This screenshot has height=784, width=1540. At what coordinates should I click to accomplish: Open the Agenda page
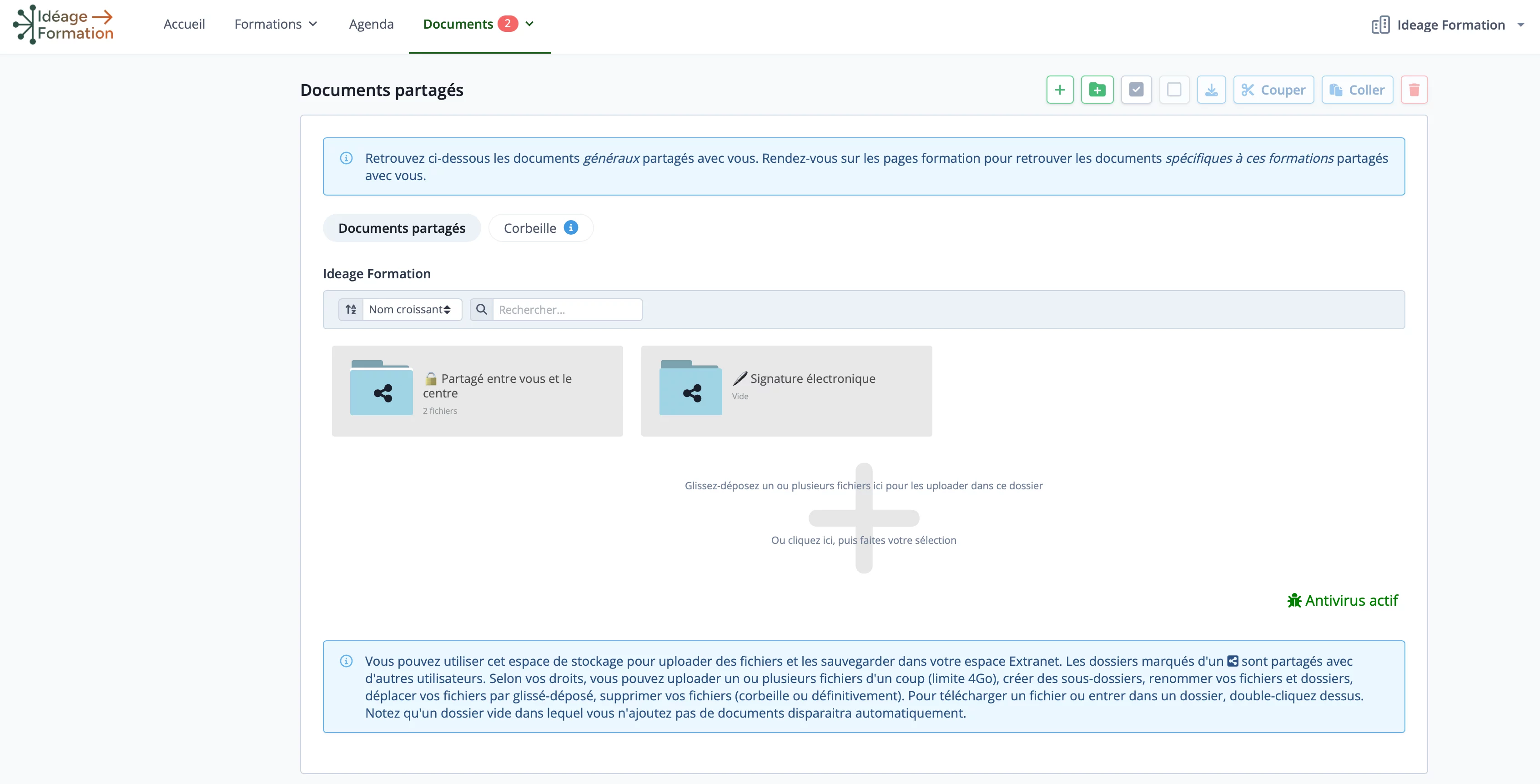coord(371,24)
